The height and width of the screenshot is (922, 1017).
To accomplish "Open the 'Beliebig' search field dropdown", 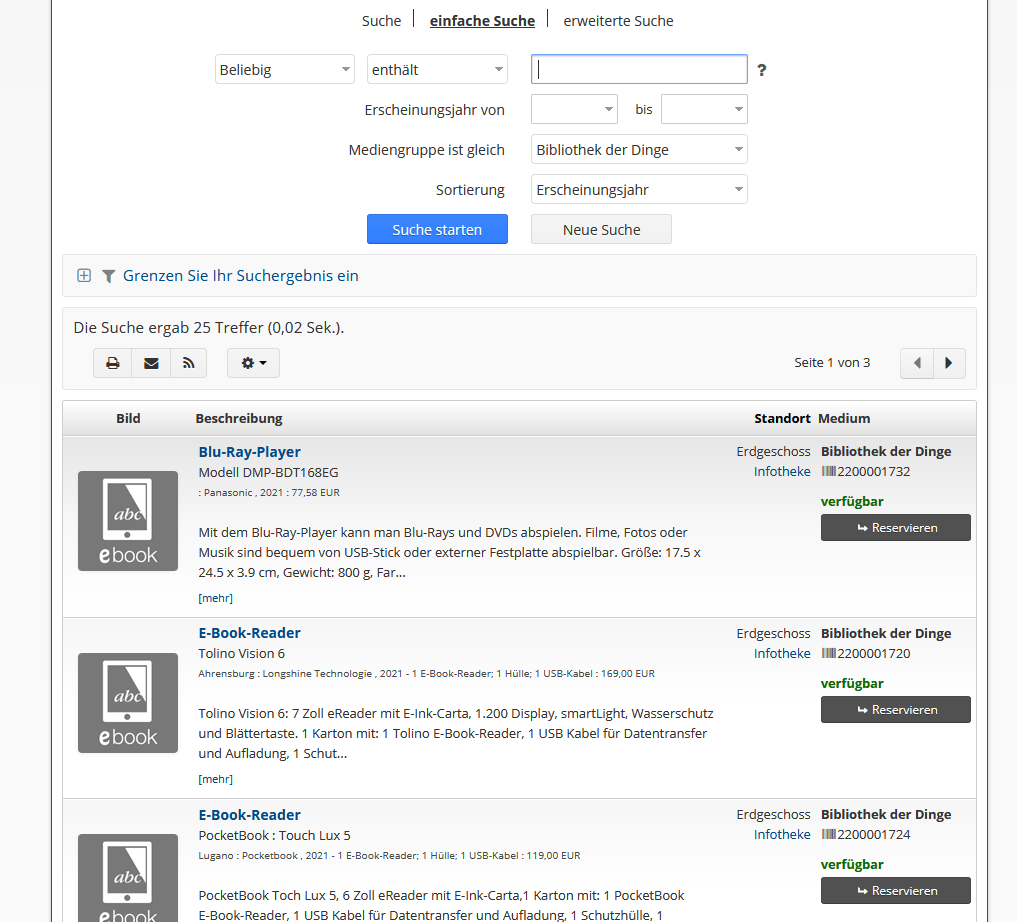I will click(x=285, y=70).
